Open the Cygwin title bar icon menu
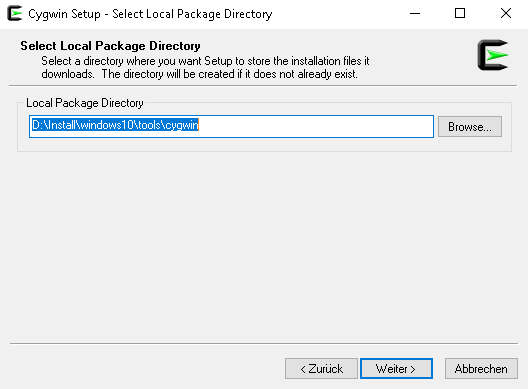Viewport: 528px width, 389px height. [14, 13]
